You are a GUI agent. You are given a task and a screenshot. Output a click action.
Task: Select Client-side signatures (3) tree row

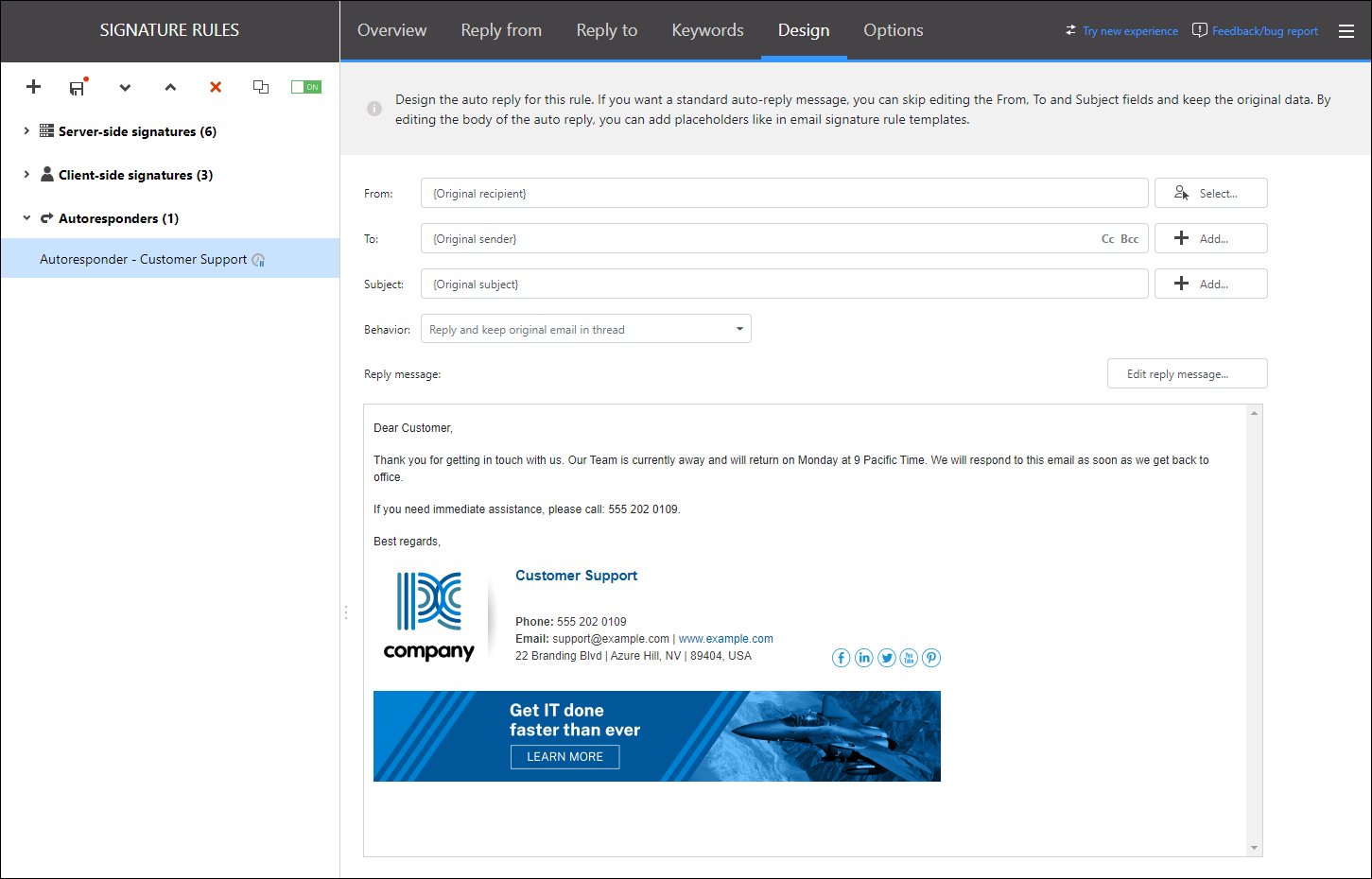[x=170, y=175]
